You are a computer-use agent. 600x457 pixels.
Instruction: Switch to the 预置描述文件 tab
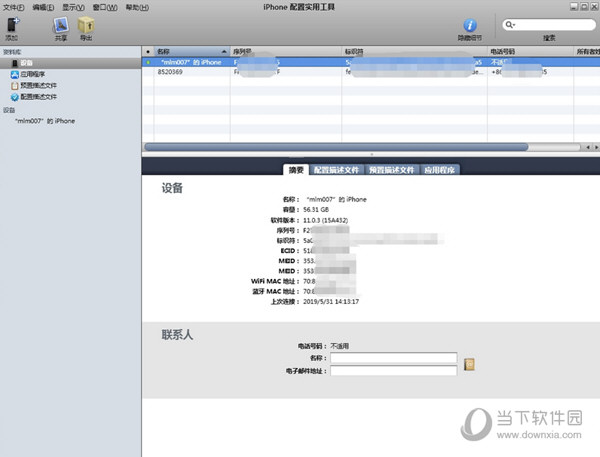[x=392, y=170]
